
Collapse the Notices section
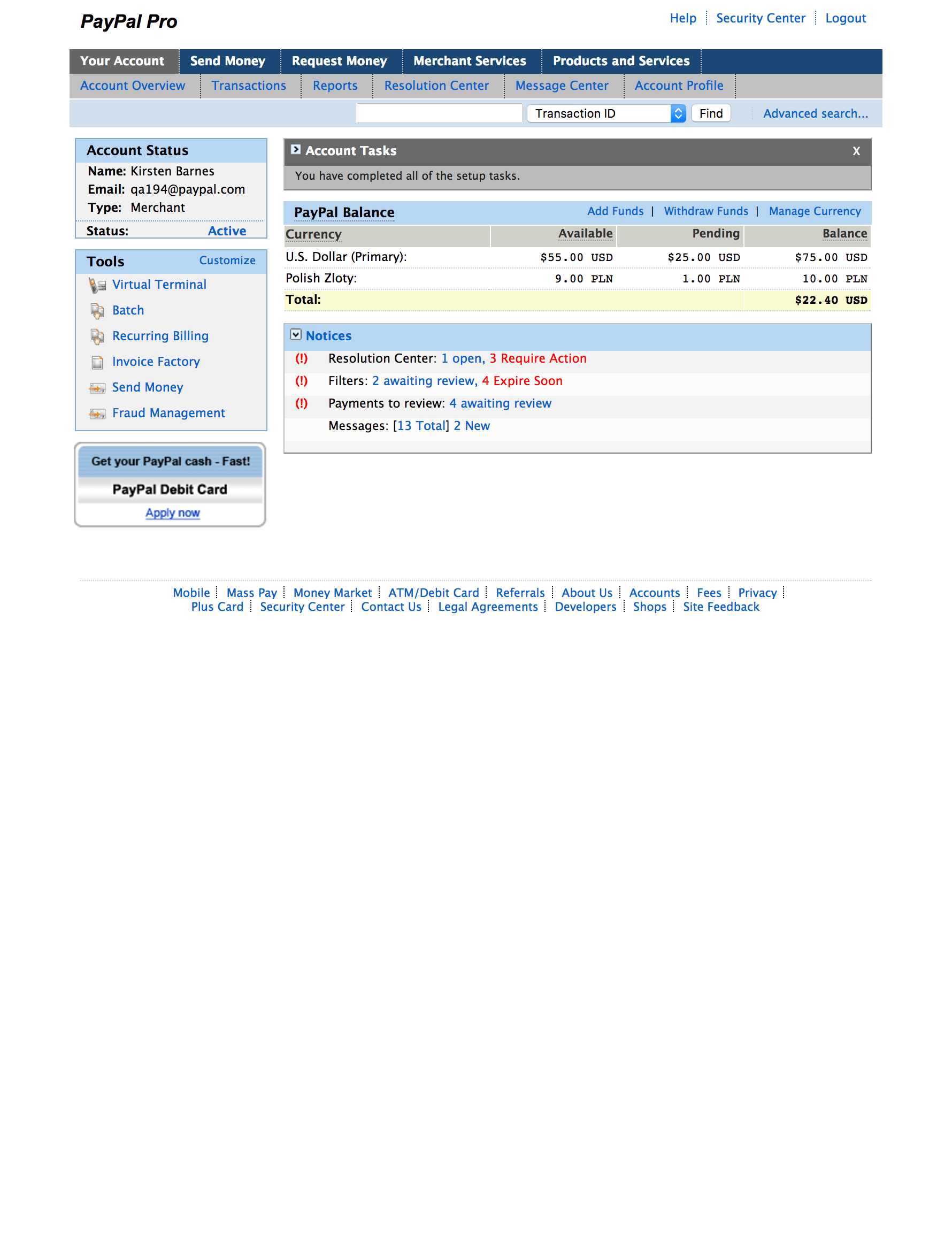(x=296, y=334)
